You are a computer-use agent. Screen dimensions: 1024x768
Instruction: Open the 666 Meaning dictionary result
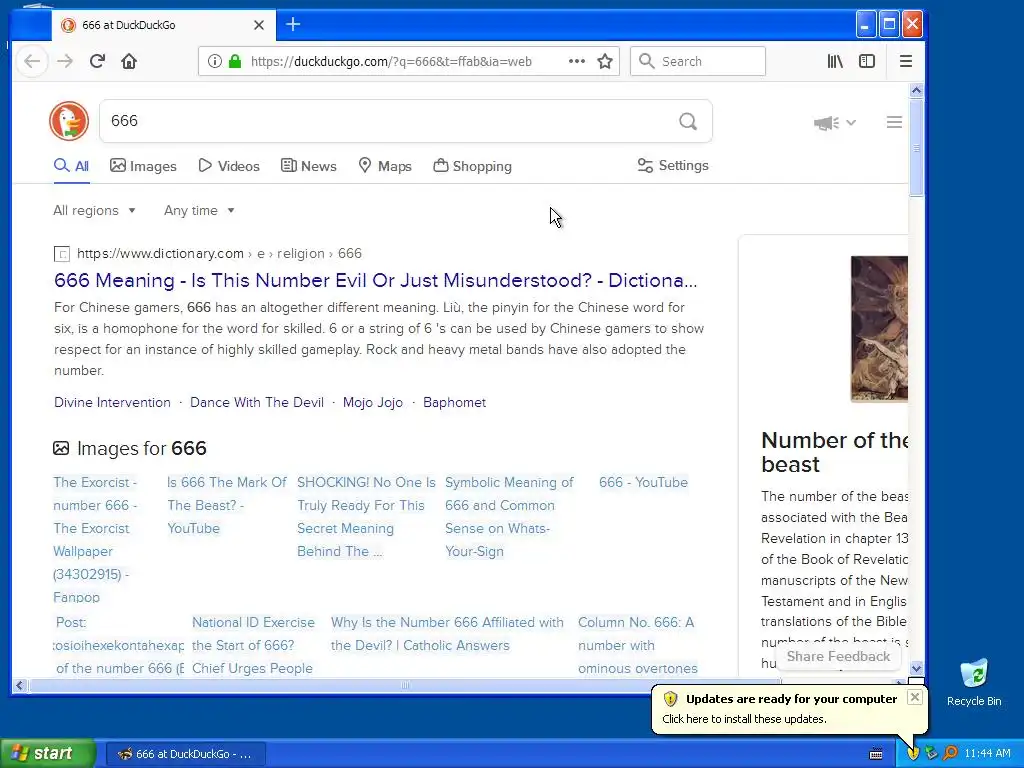376,280
